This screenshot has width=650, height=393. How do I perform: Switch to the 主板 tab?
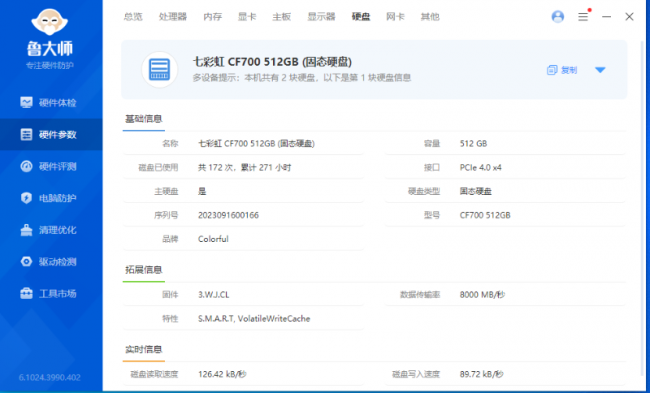pyautogui.click(x=281, y=17)
